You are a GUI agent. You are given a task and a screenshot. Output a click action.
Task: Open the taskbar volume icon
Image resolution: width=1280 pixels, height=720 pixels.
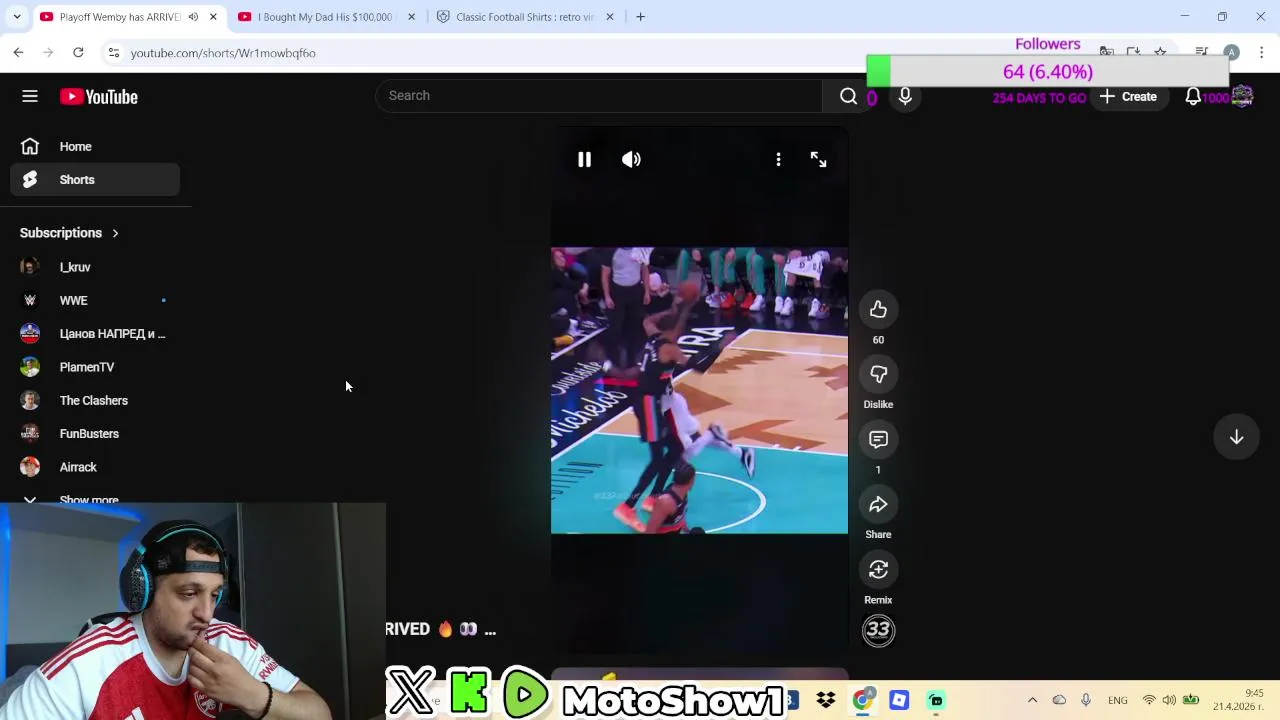click(1169, 700)
